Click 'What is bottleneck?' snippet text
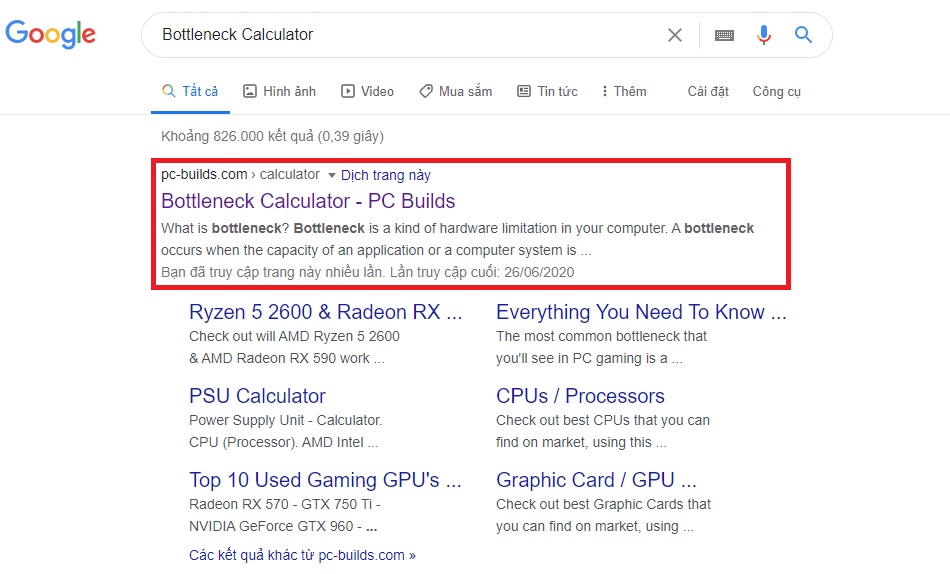Screen dimensions: 950x574 pos(225,229)
